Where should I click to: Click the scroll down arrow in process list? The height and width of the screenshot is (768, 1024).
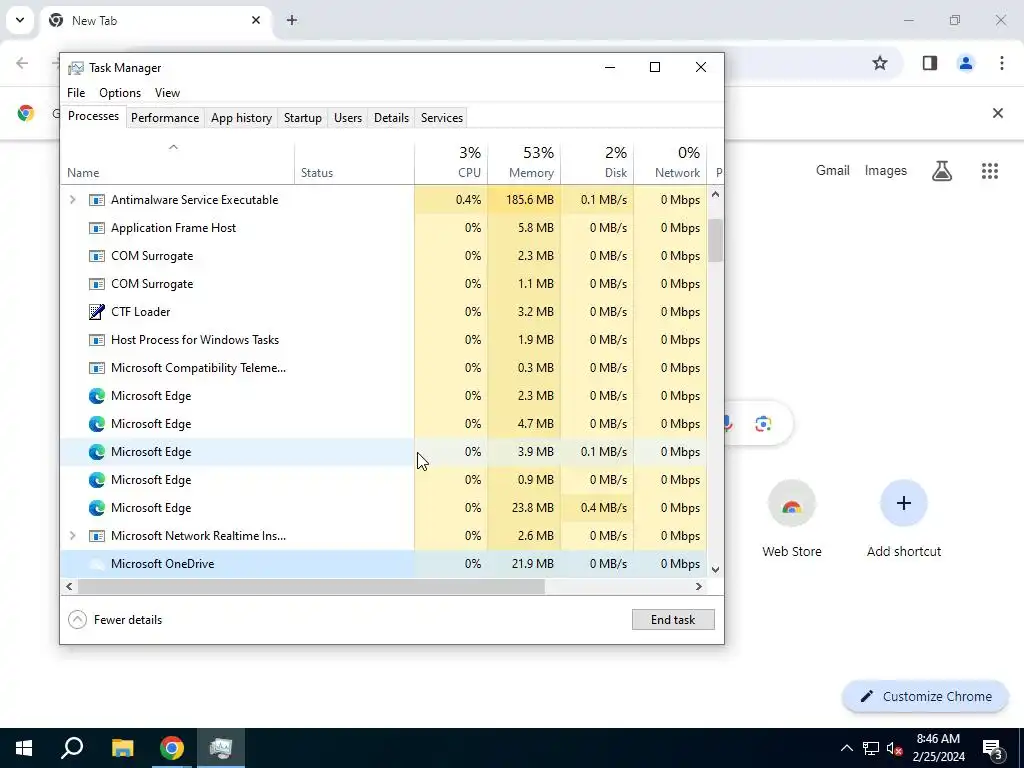pyautogui.click(x=715, y=569)
